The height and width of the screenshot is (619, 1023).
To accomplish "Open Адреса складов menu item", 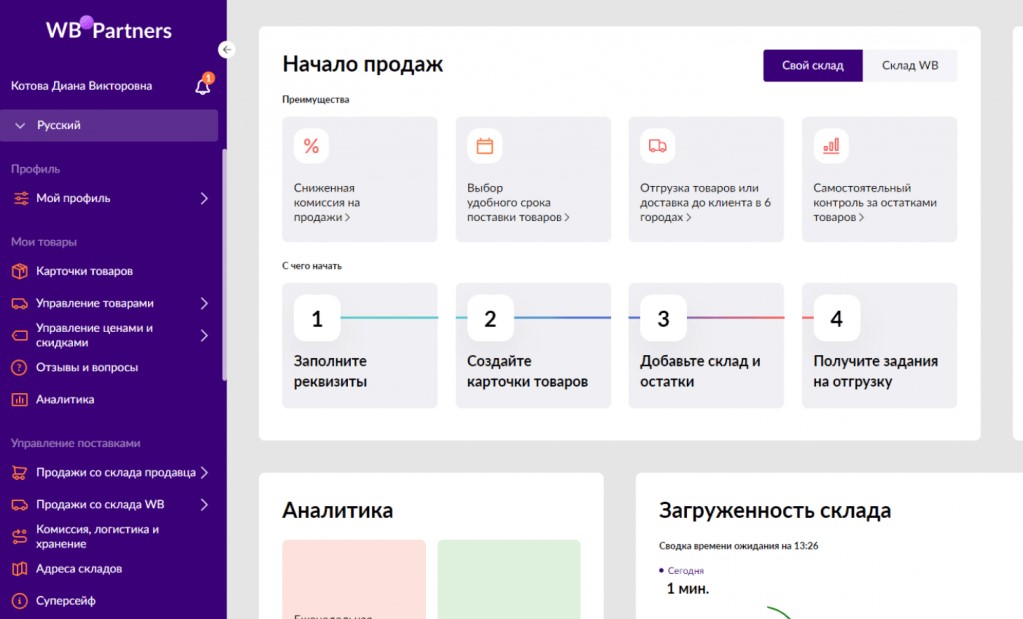I will tap(79, 569).
